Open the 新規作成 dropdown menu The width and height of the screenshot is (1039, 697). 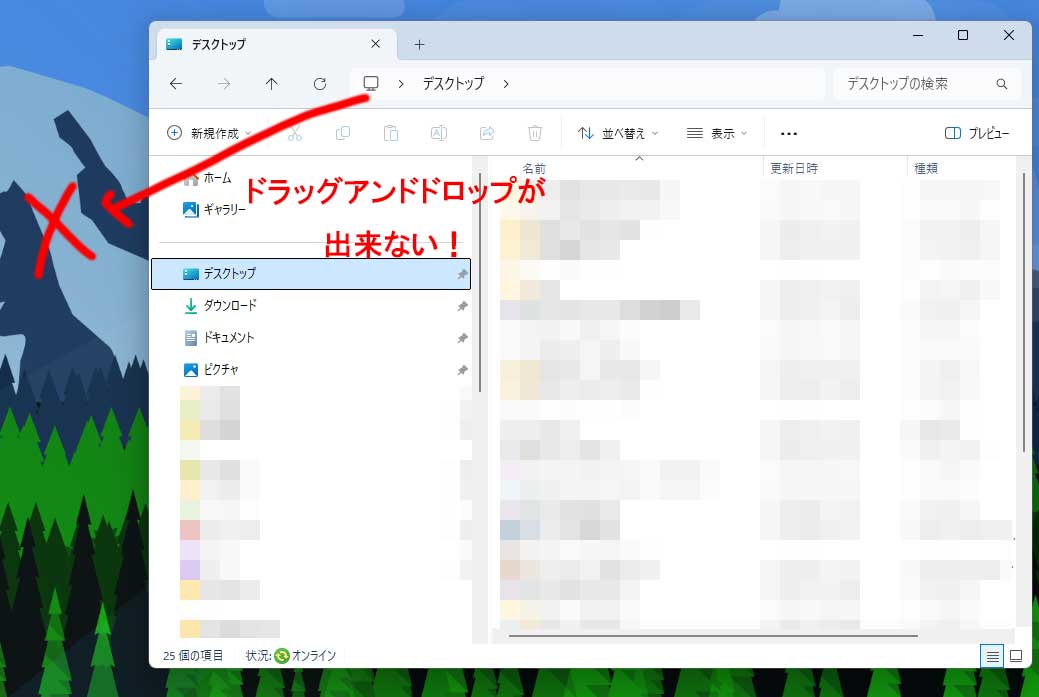tap(209, 133)
